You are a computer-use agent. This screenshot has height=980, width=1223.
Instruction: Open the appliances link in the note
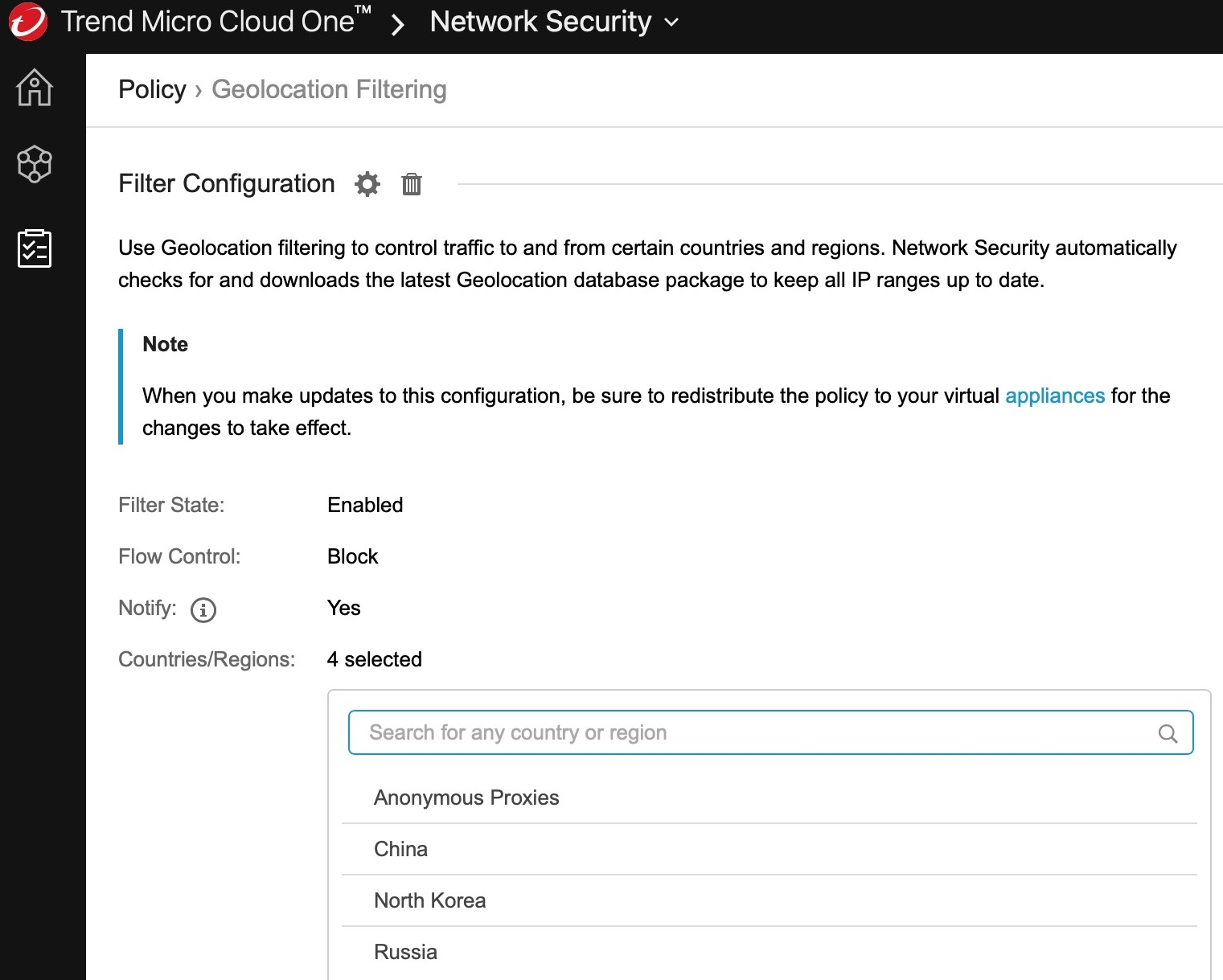pos(1055,396)
